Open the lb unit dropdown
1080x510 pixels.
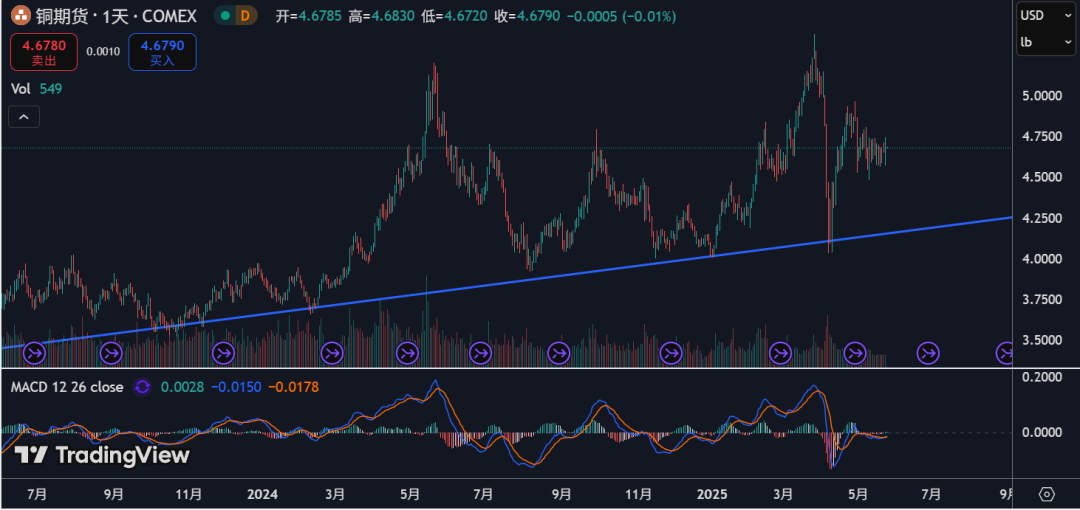coord(1045,42)
